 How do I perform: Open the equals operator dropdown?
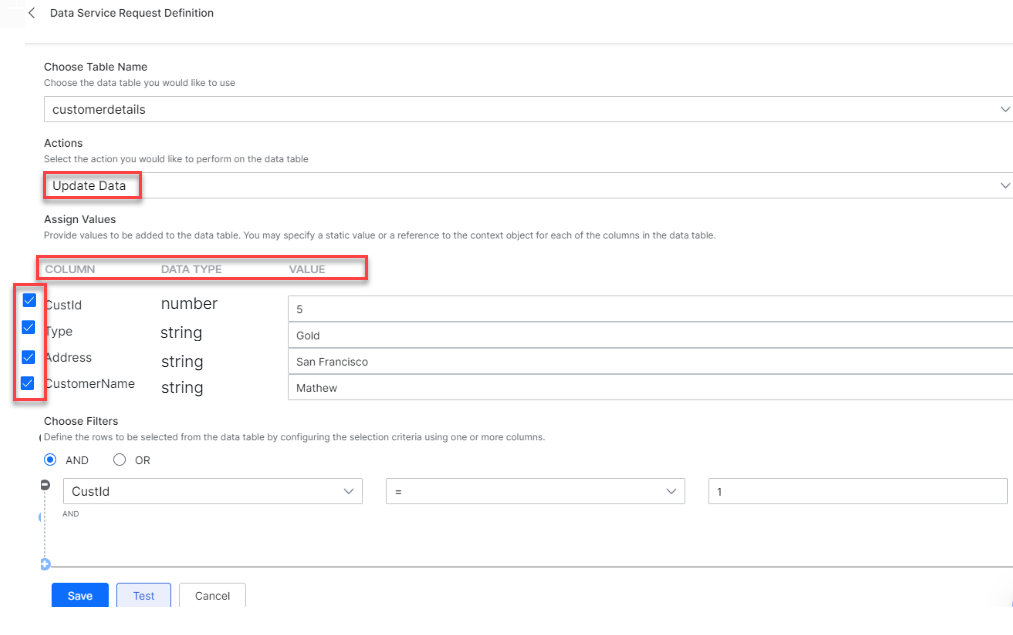pos(536,491)
